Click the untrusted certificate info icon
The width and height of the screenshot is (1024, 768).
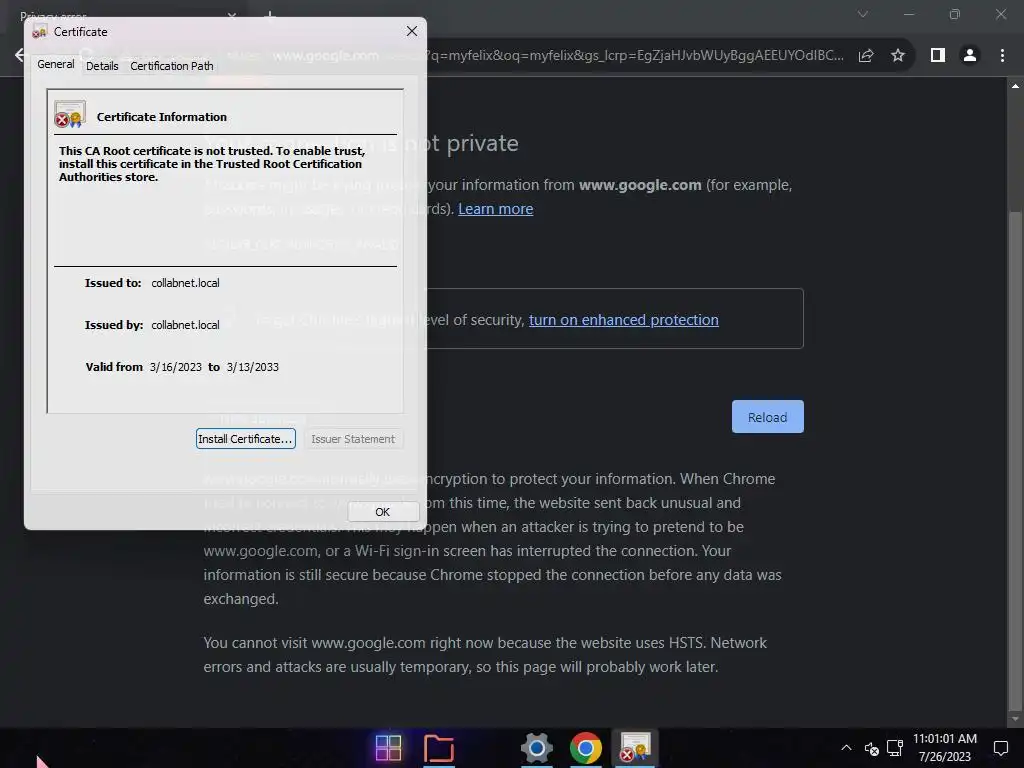pos(70,114)
